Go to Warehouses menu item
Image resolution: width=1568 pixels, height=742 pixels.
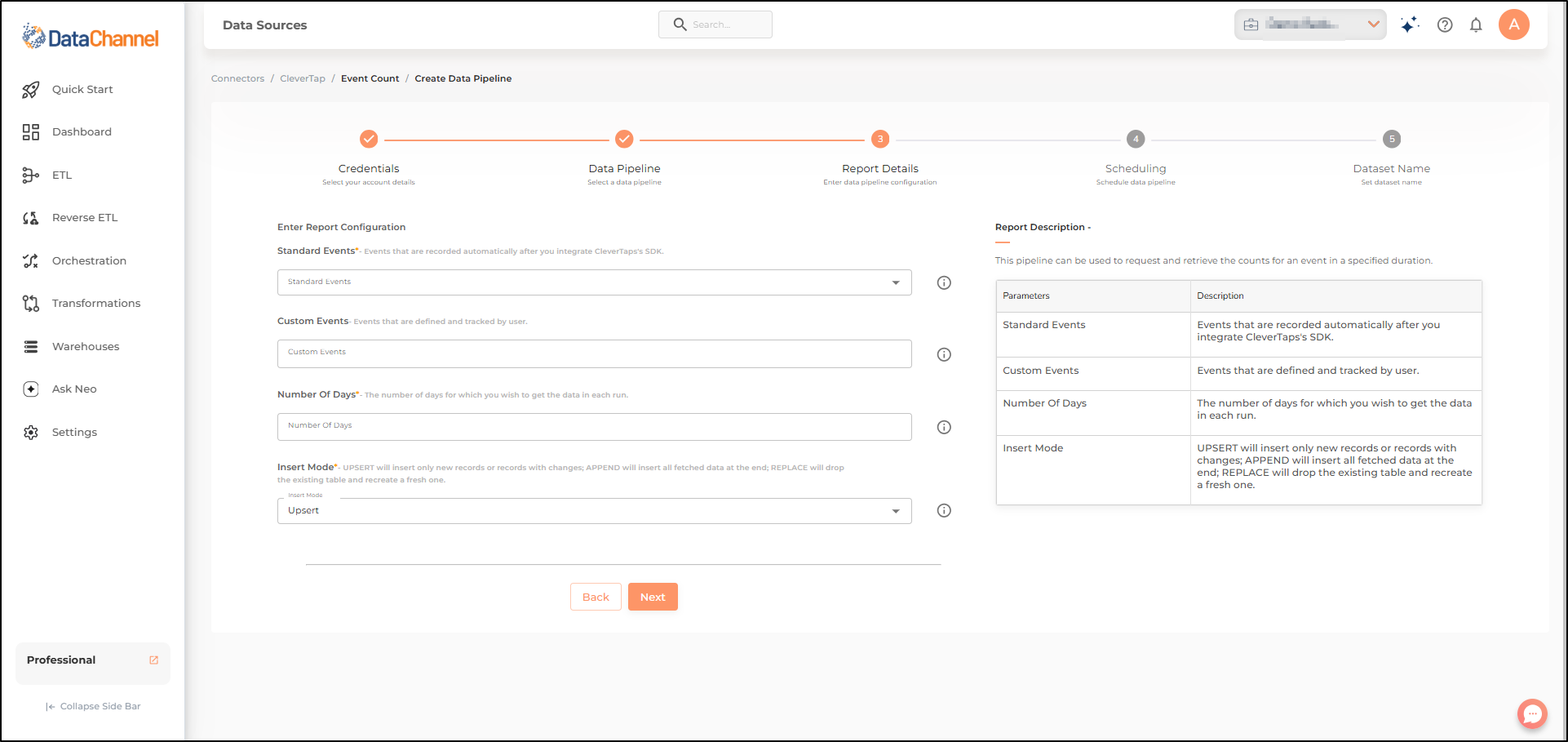click(86, 347)
